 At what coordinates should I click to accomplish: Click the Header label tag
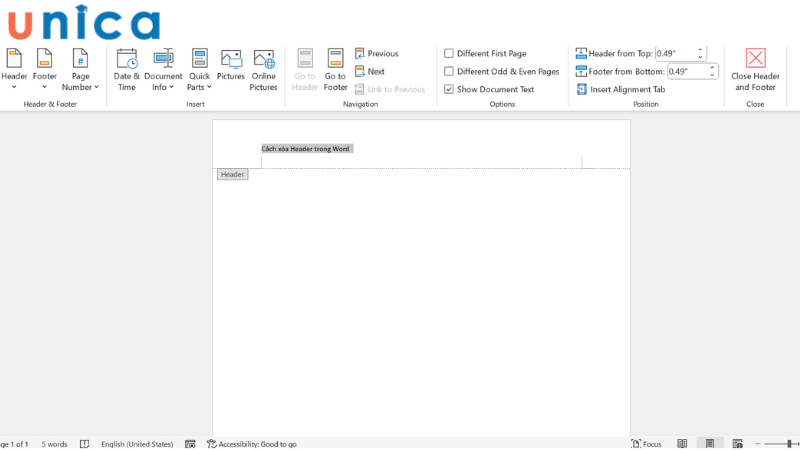(x=233, y=174)
